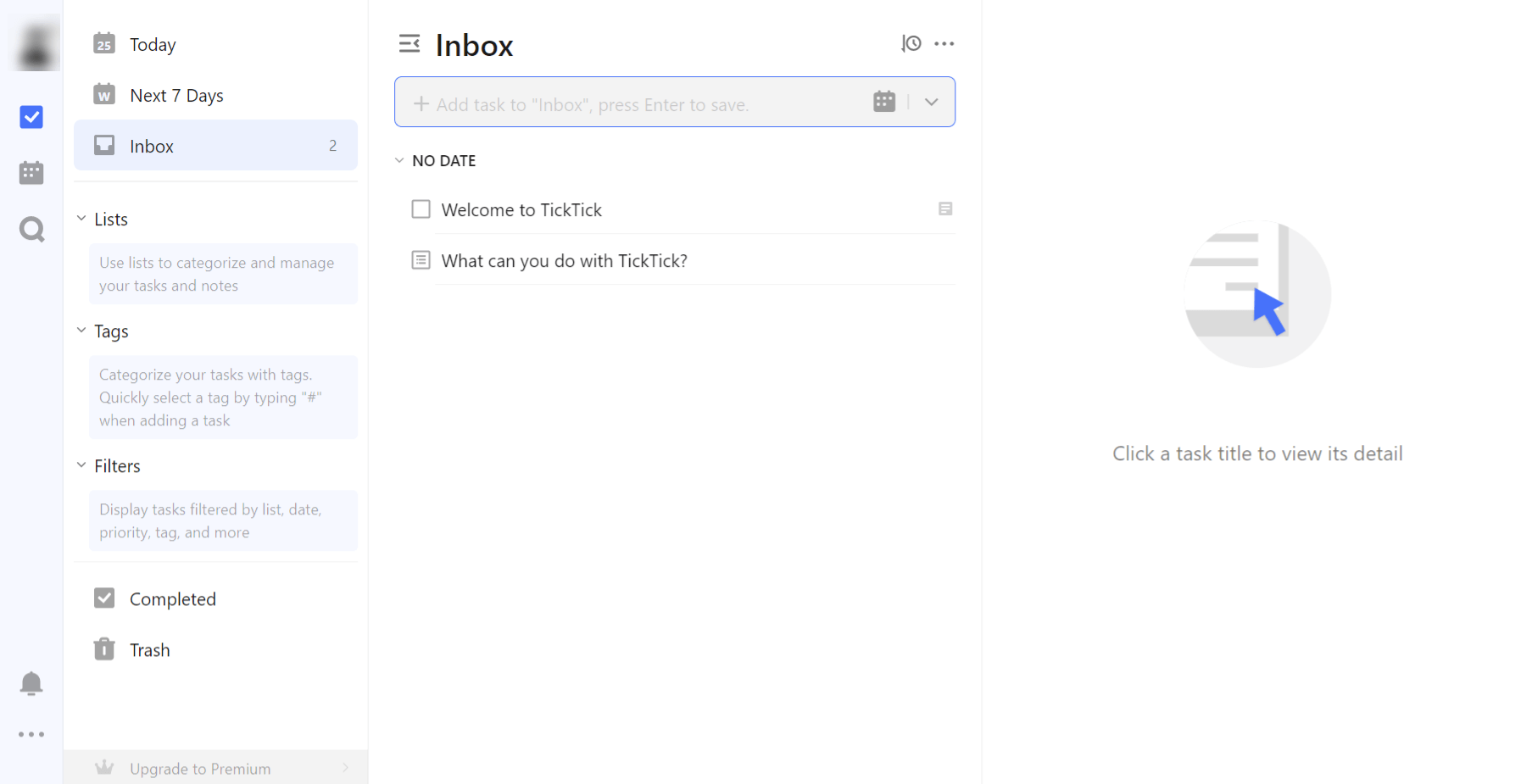
Task: Open the Today smart list
Action: click(215, 44)
